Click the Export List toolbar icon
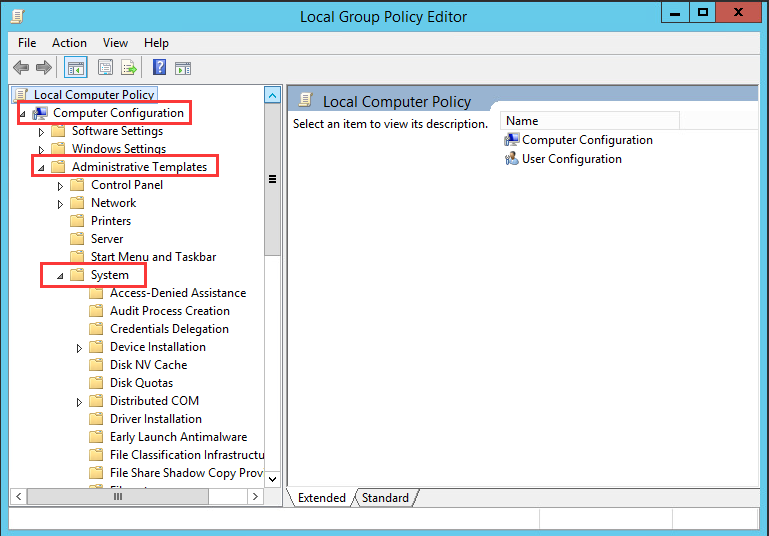 coord(128,68)
